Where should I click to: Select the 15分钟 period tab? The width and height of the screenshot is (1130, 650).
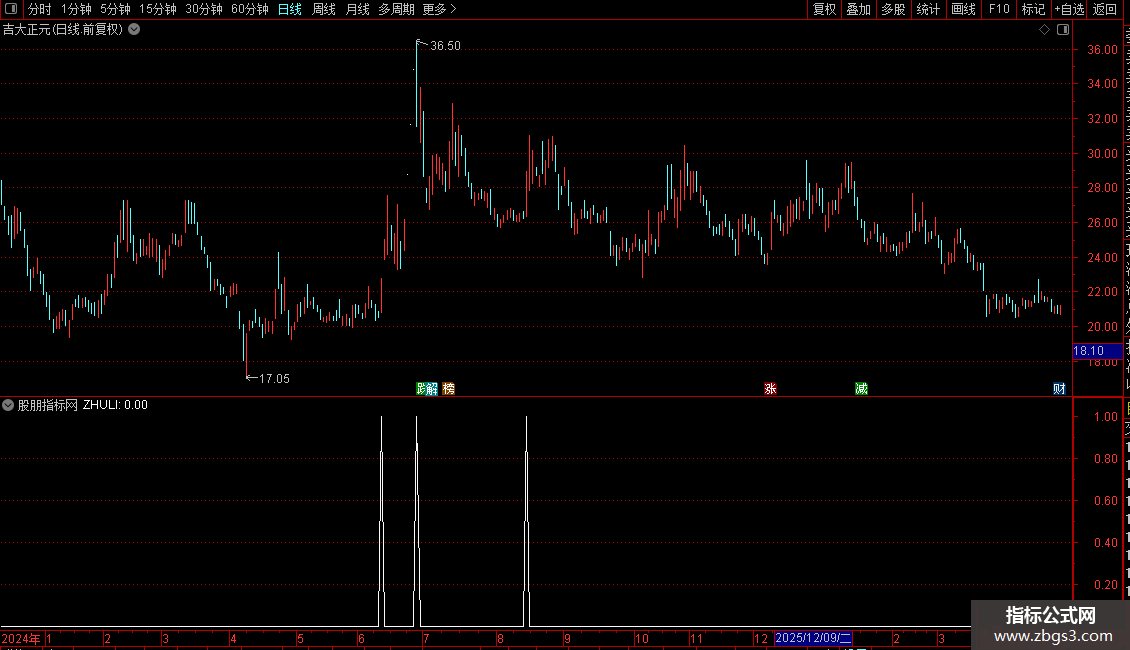pos(158,9)
